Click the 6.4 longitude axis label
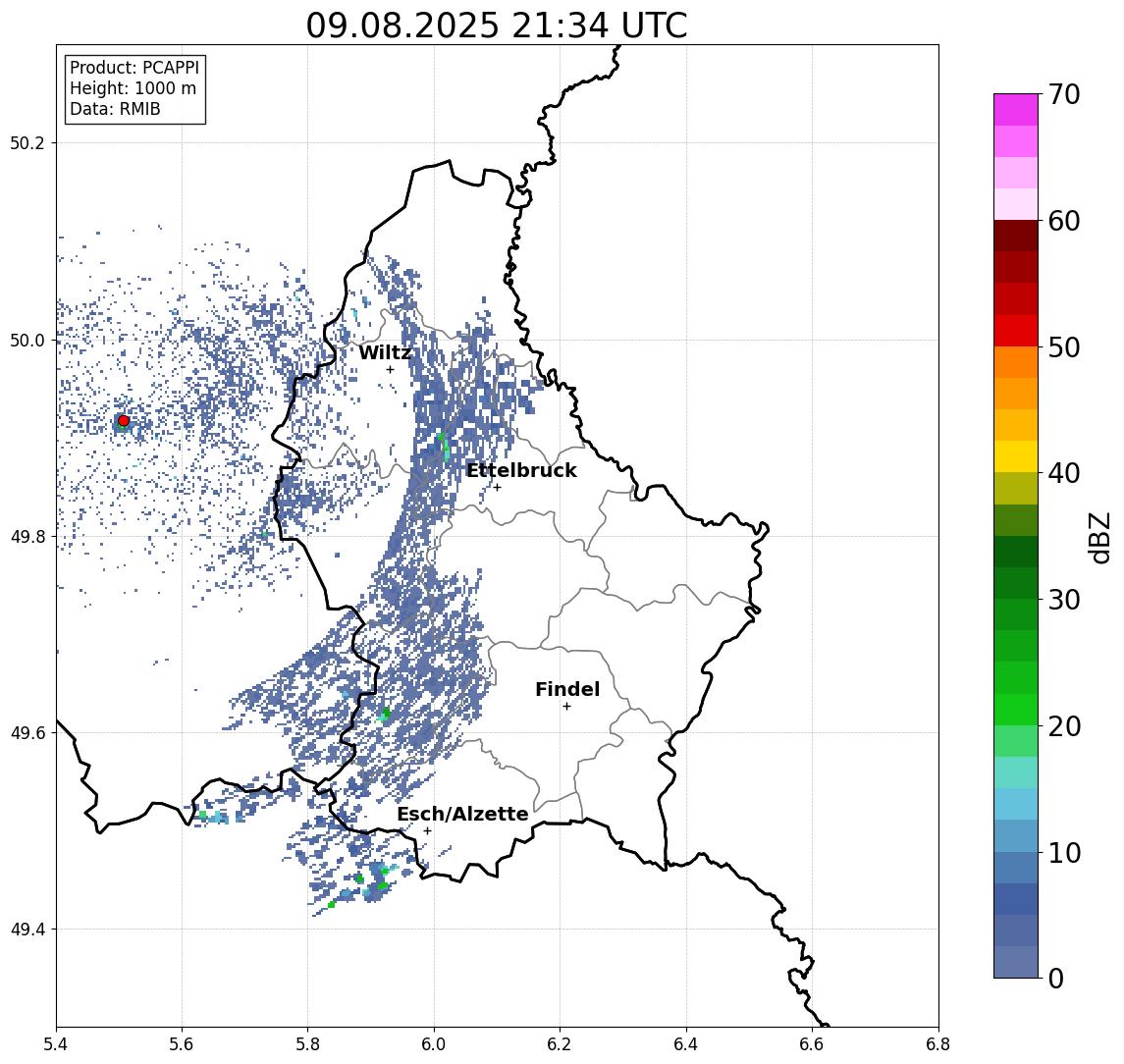Viewport: 1124px width, 1064px height. (x=686, y=1044)
